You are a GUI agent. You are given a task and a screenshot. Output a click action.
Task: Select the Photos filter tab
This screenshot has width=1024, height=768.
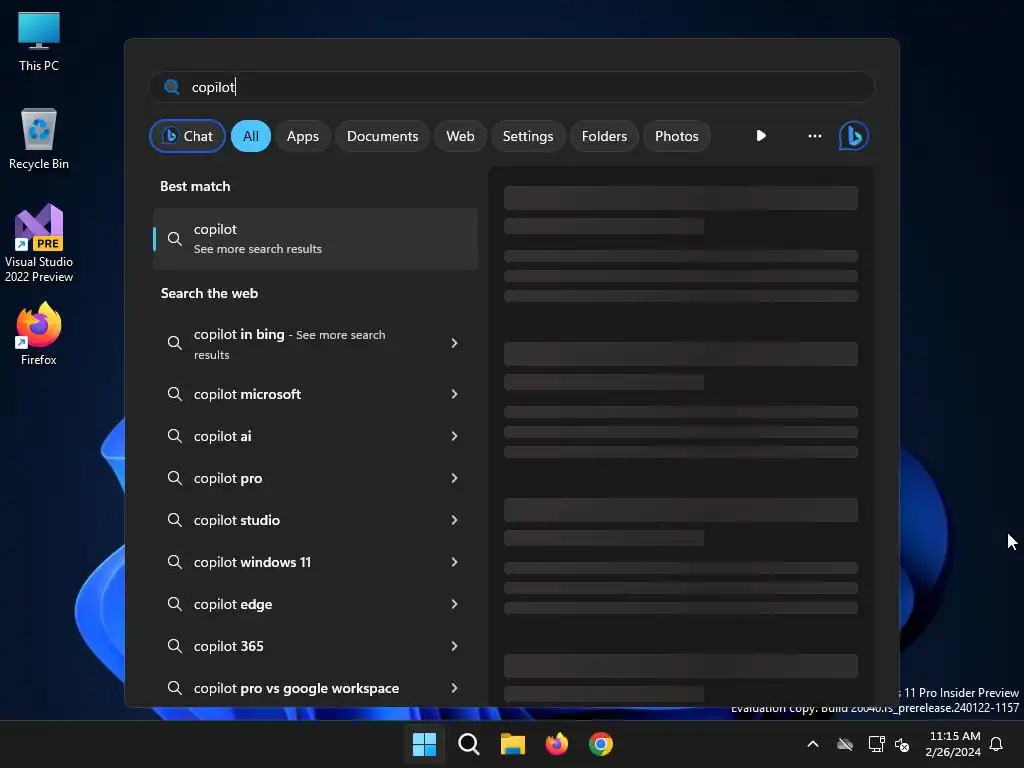click(x=677, y=136)
